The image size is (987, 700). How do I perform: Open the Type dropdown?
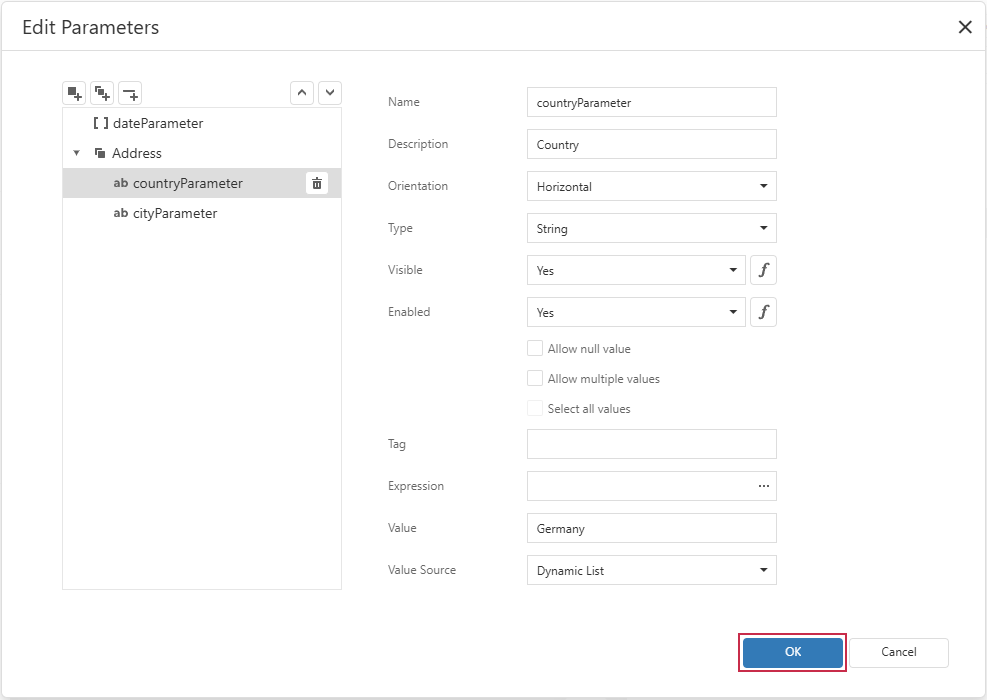click(x=651, y=229)
